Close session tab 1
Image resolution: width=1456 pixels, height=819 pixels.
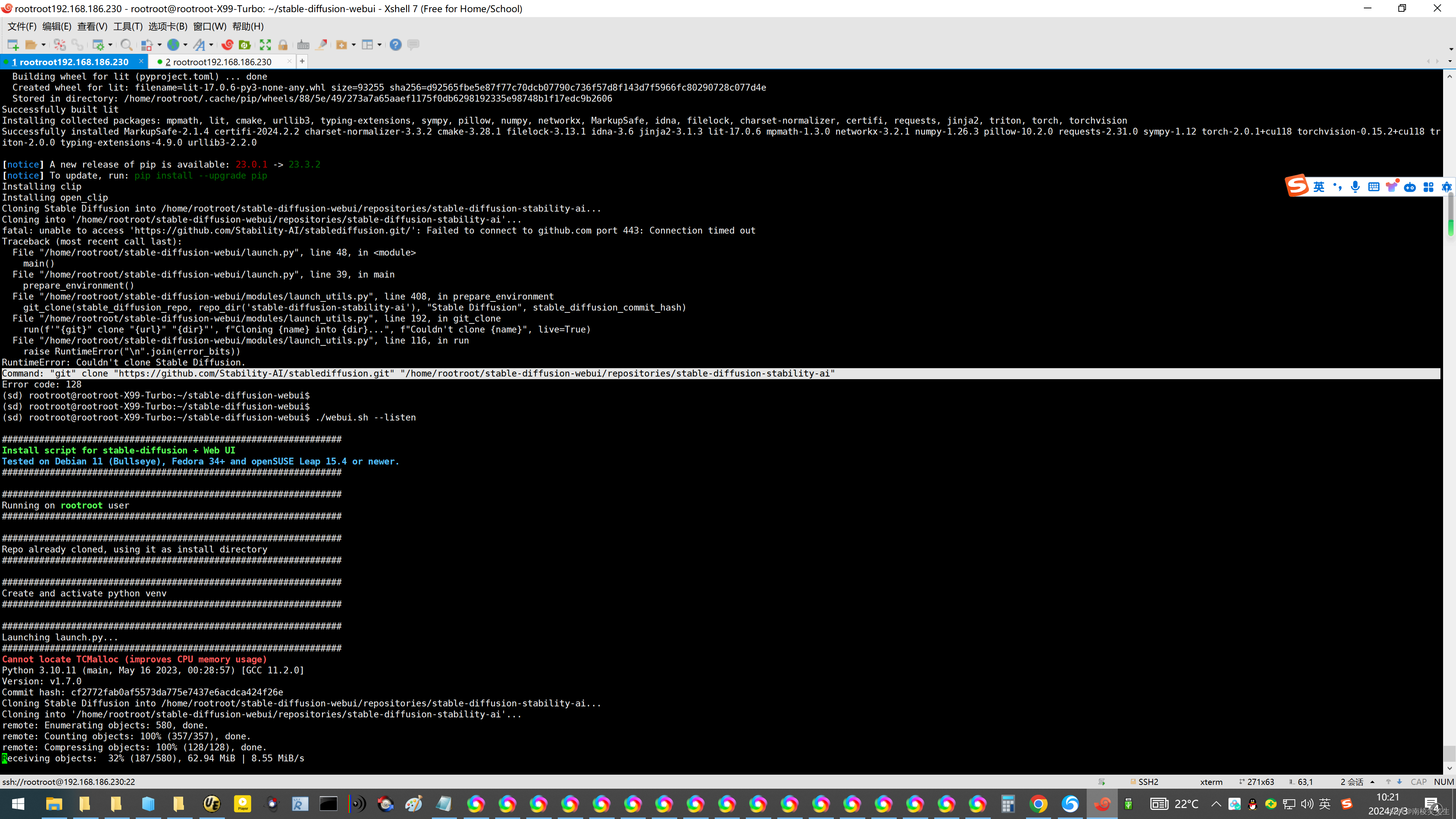[x=141, y=61]
